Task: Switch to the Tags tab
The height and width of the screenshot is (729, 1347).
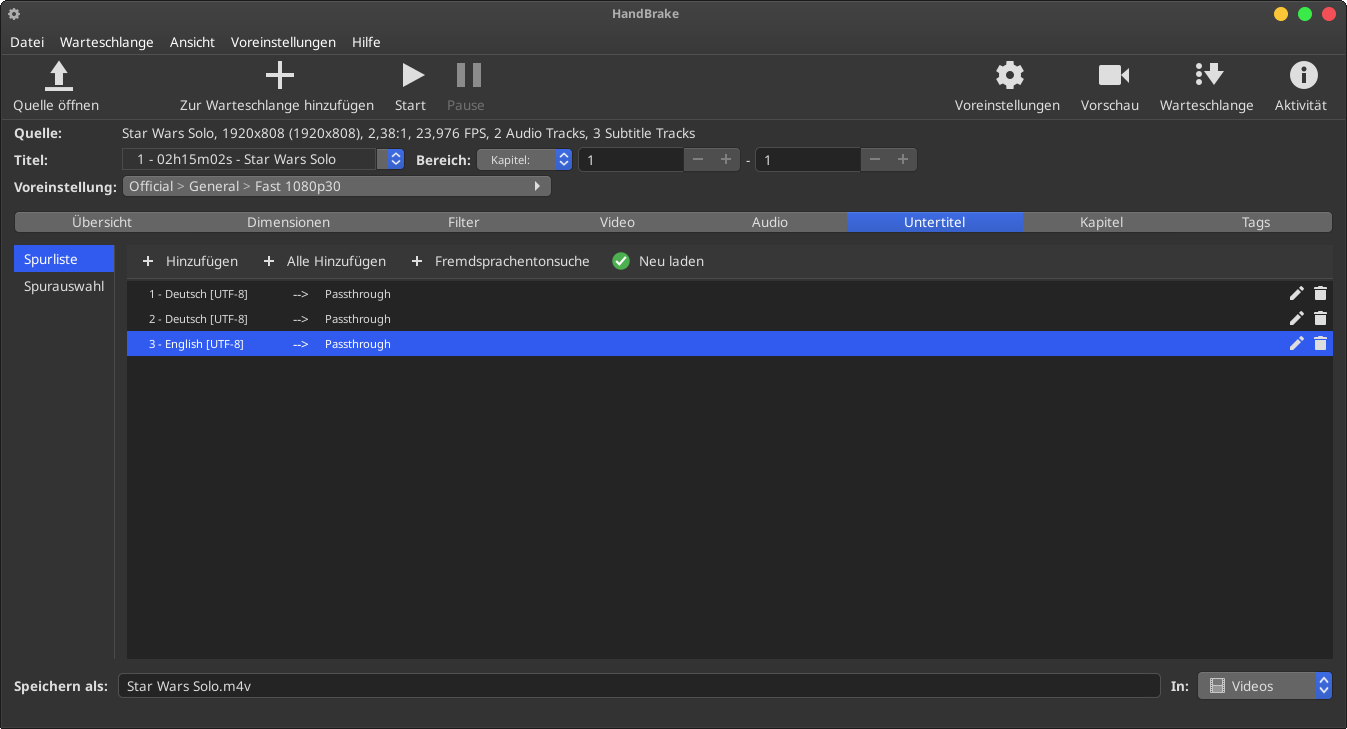Action: [1256, 222]
